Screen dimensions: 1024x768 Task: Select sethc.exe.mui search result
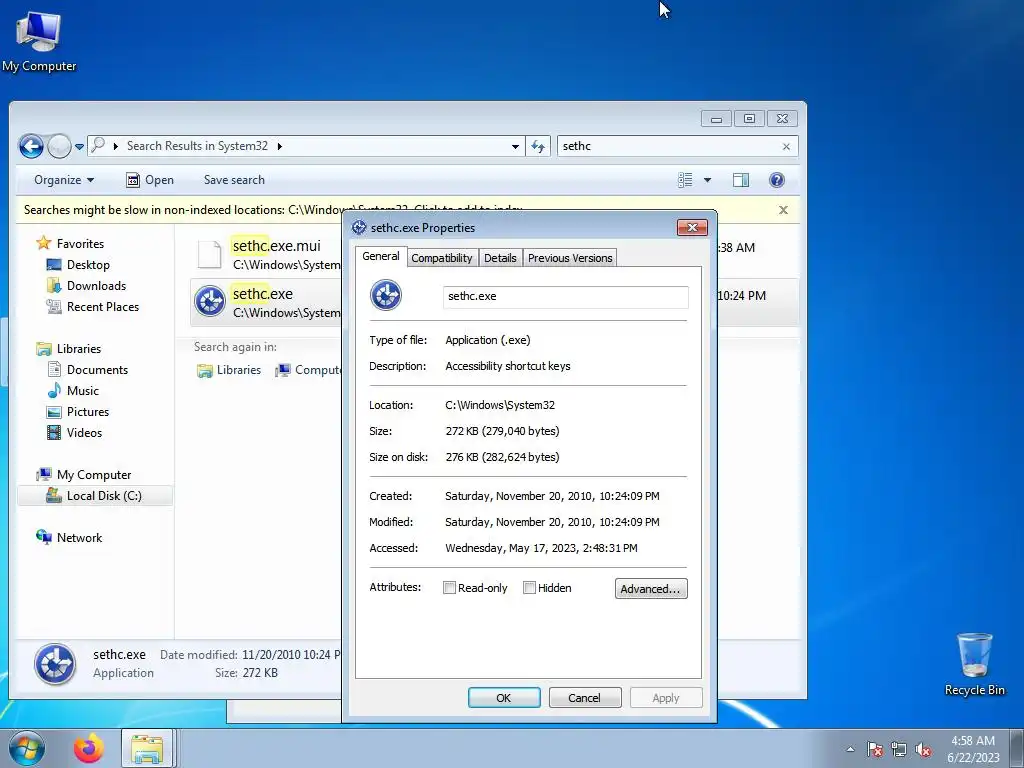point(266,255)
